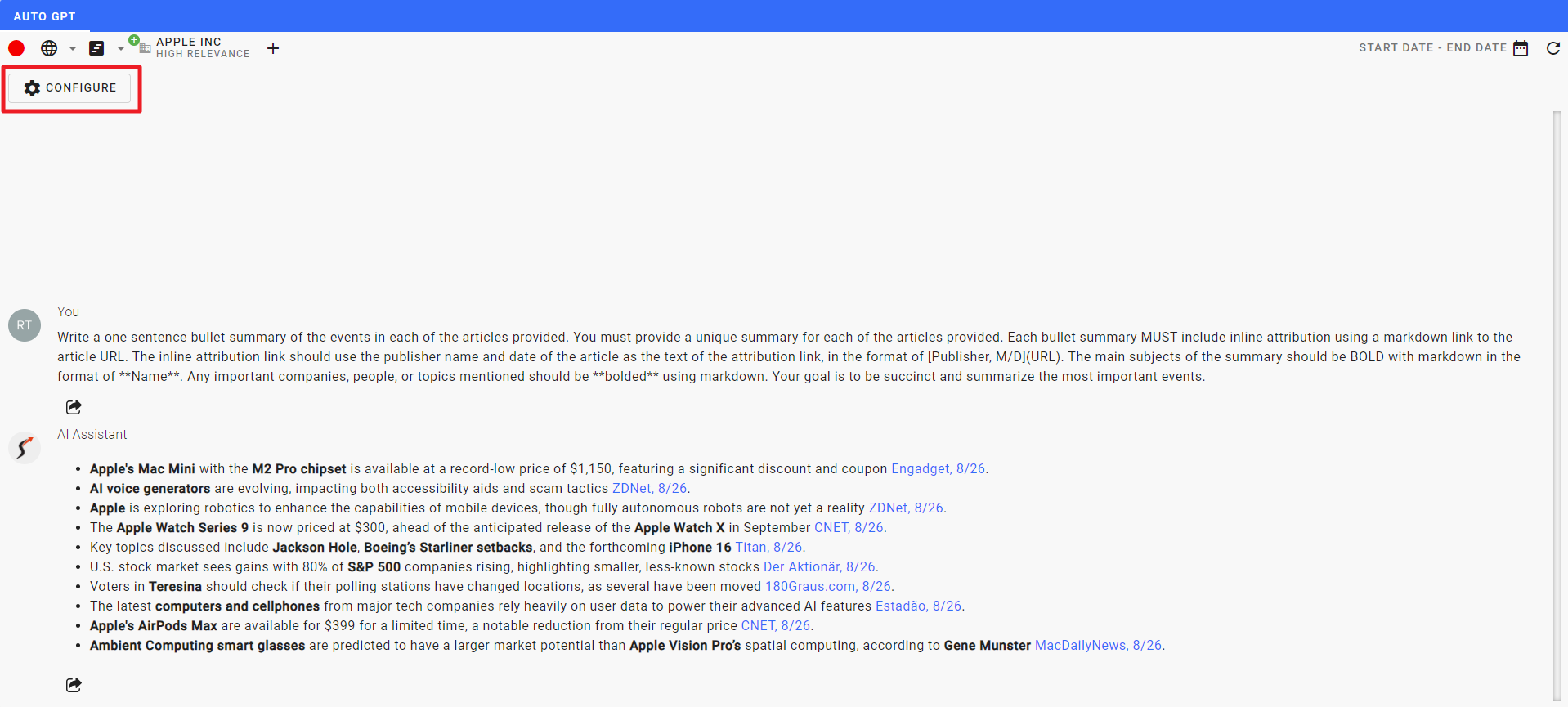The height and width of the screenshot is (707, 1568).
Task: Click the AI Assistant avatar logo
Action: pyautogui.click(x=25, y=448)
